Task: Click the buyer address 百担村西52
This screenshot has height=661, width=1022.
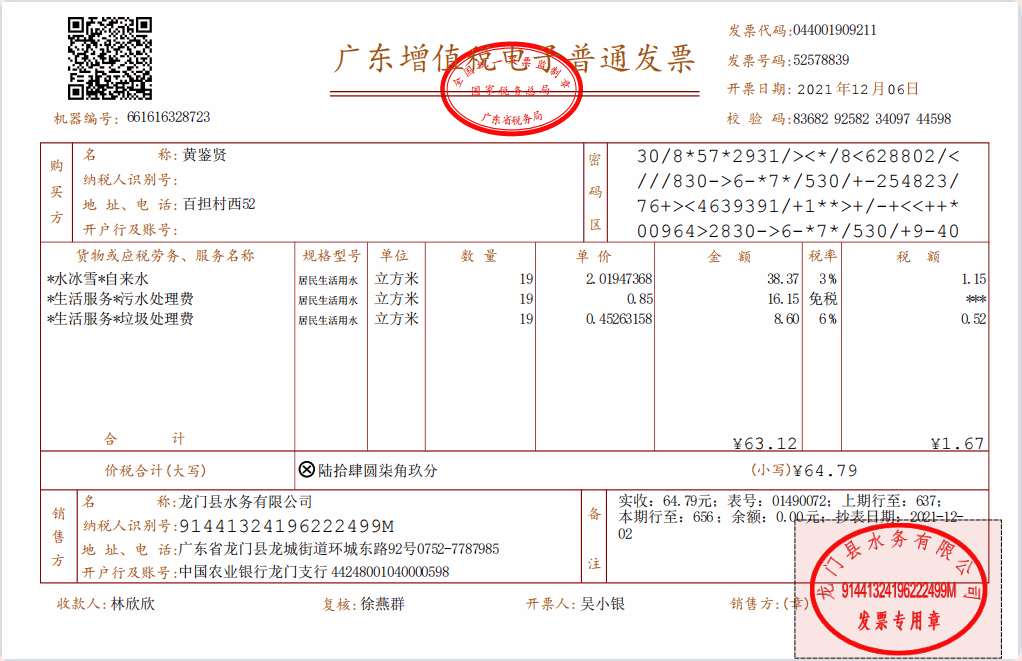Action: point(219,204)
